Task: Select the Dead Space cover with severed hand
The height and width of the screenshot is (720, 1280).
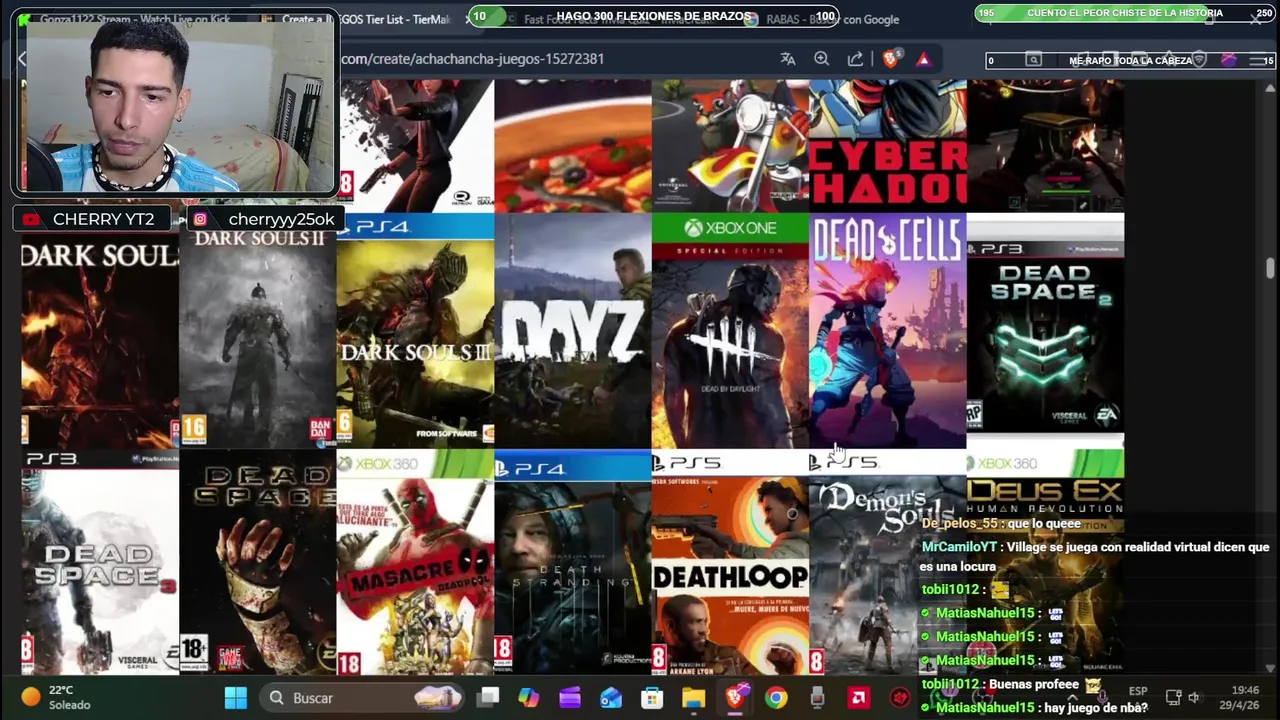Action: point(258,562)
